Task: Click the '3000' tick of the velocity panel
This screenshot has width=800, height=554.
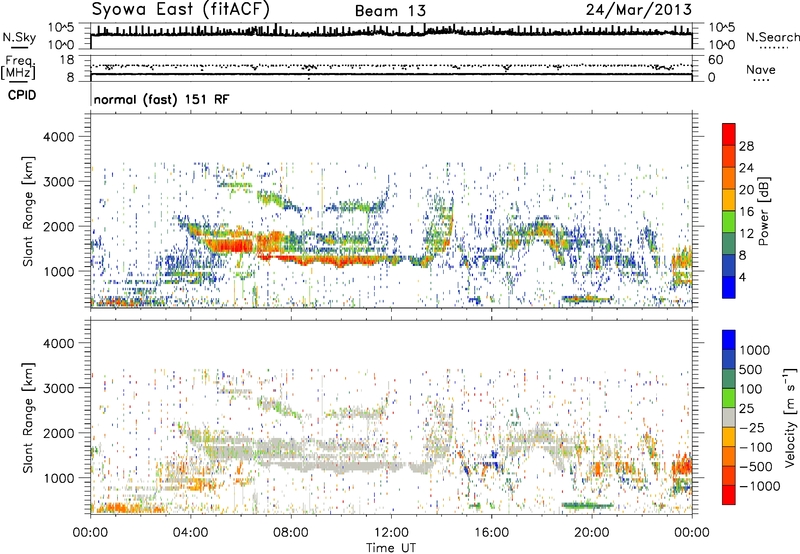Action: [x=59, y=388]
